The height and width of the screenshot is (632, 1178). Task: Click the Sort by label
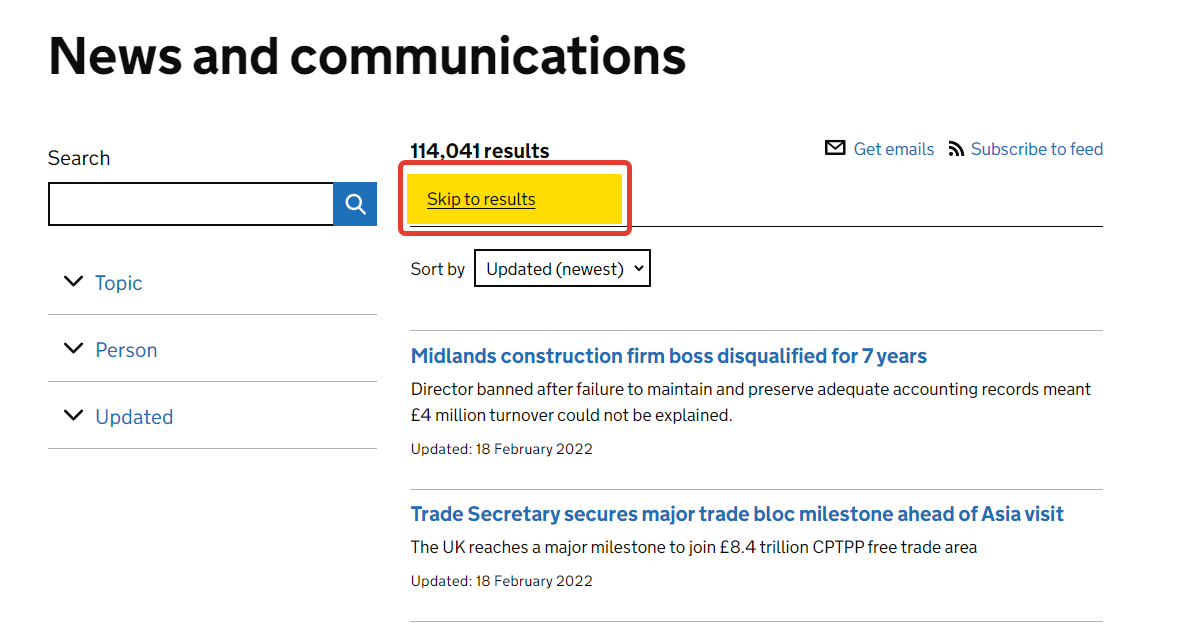[438, 269]
